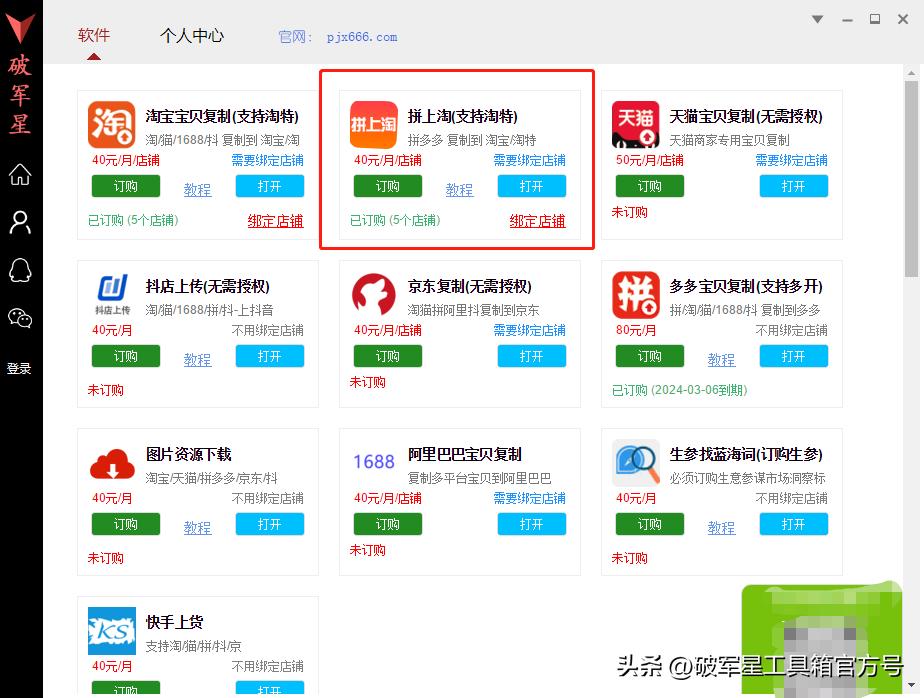924x698 pixels.
Task: Click the 多多宝贝复制 app icon
Action: click(635, 294)
